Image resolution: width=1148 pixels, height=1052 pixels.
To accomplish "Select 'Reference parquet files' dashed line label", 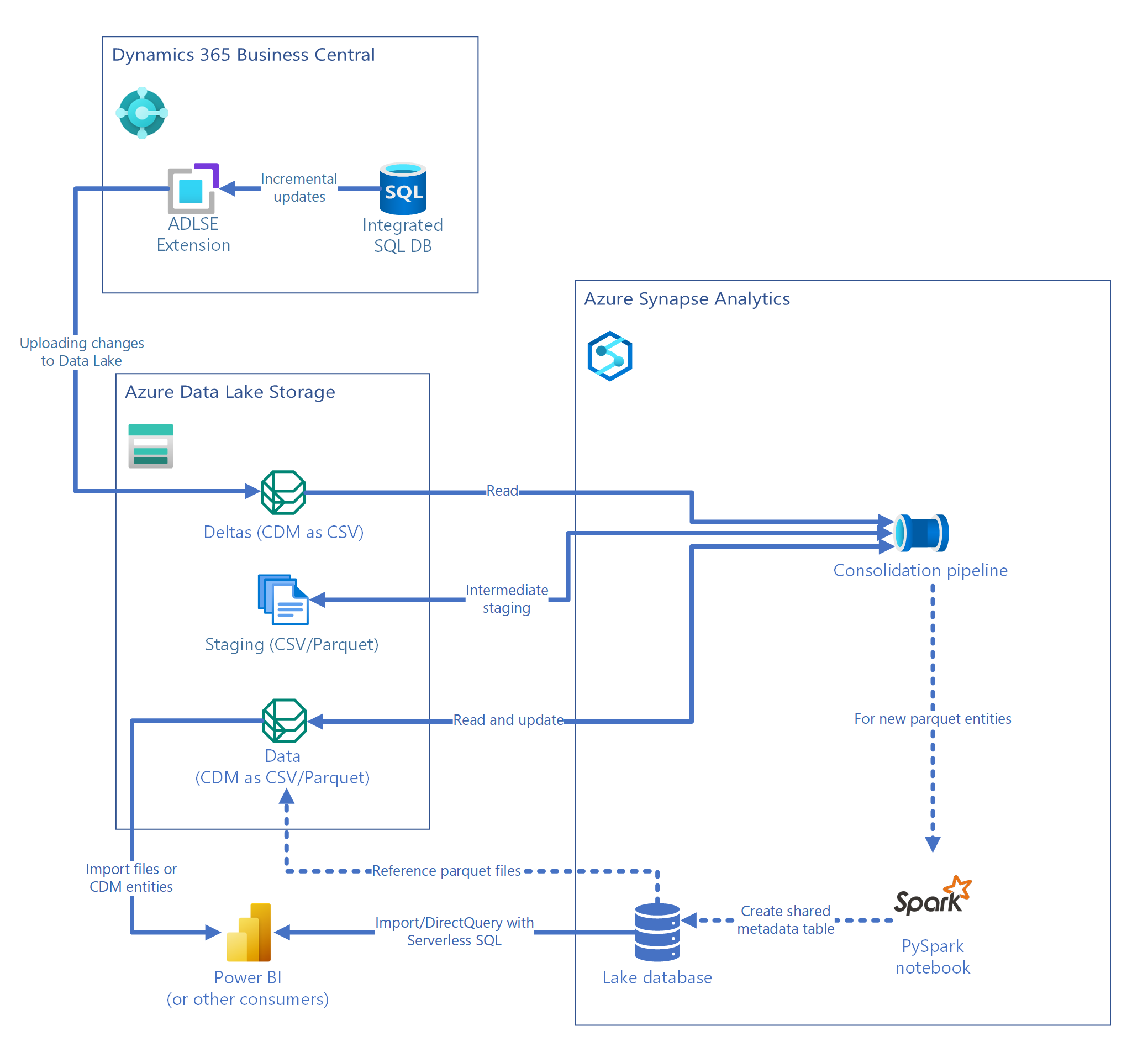I will pyautogui.click(x=446, y=871).
